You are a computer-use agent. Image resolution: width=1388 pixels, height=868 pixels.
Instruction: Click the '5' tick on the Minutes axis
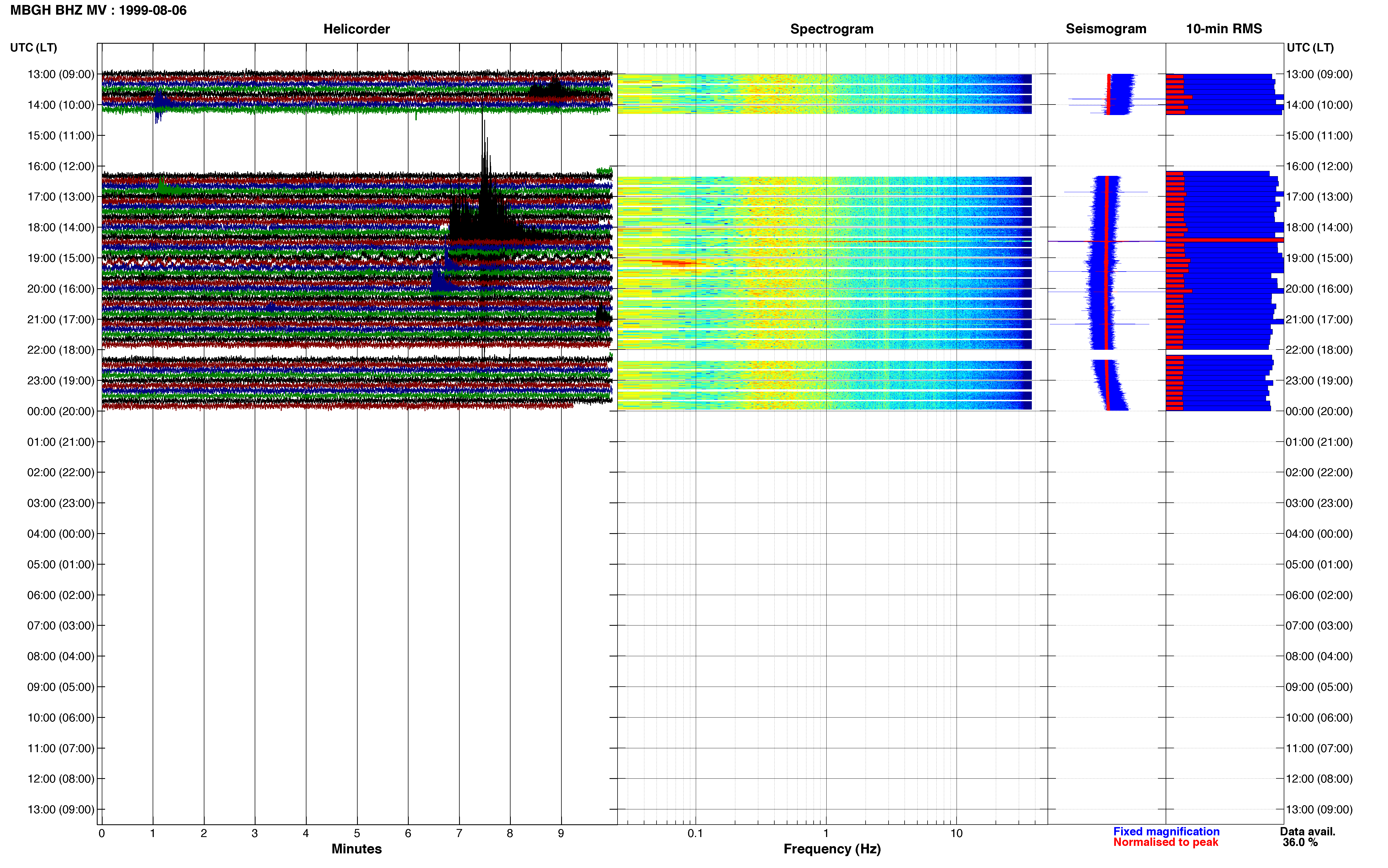click(x=357, y=833)
